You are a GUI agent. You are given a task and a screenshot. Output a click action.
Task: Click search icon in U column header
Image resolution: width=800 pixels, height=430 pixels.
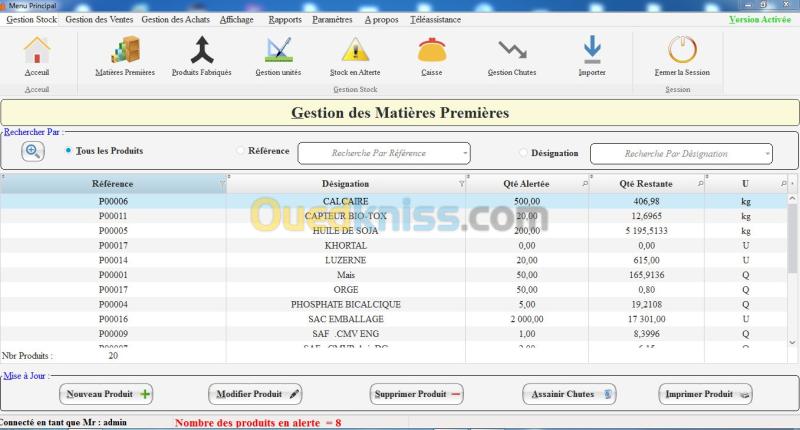(783, 184)
